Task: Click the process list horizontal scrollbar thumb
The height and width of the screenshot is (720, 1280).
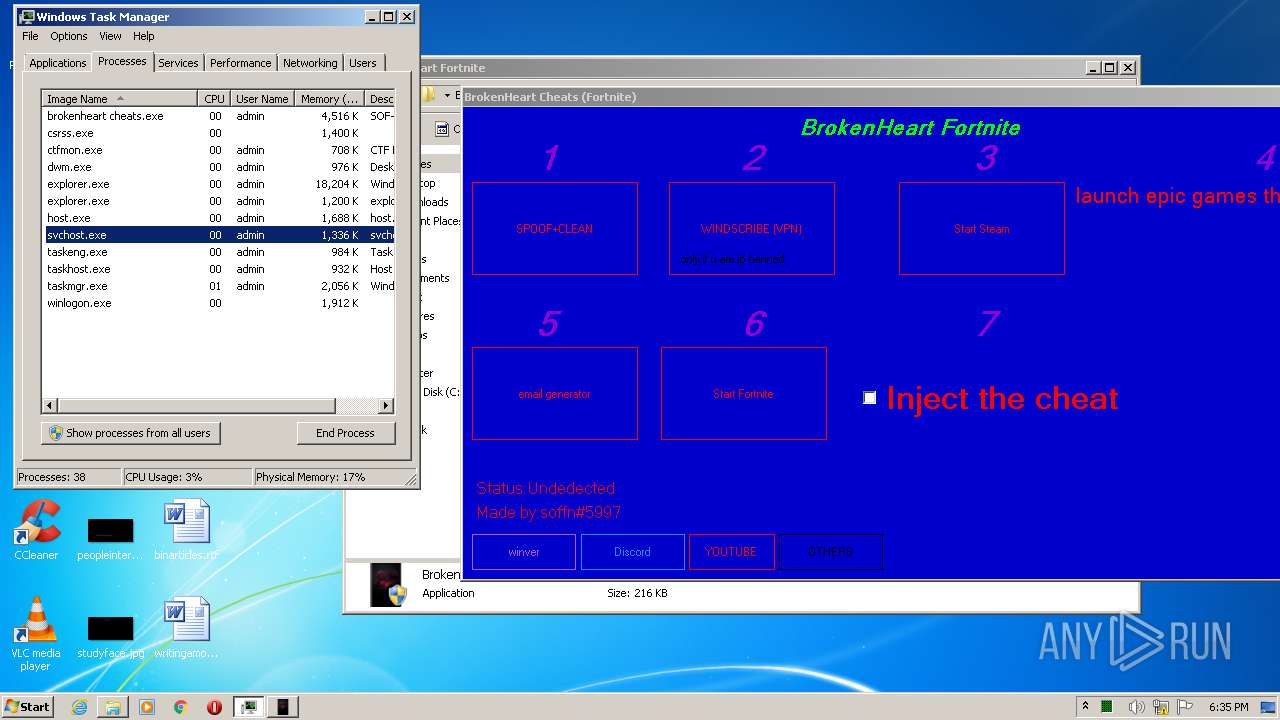Action: point(196,406)
